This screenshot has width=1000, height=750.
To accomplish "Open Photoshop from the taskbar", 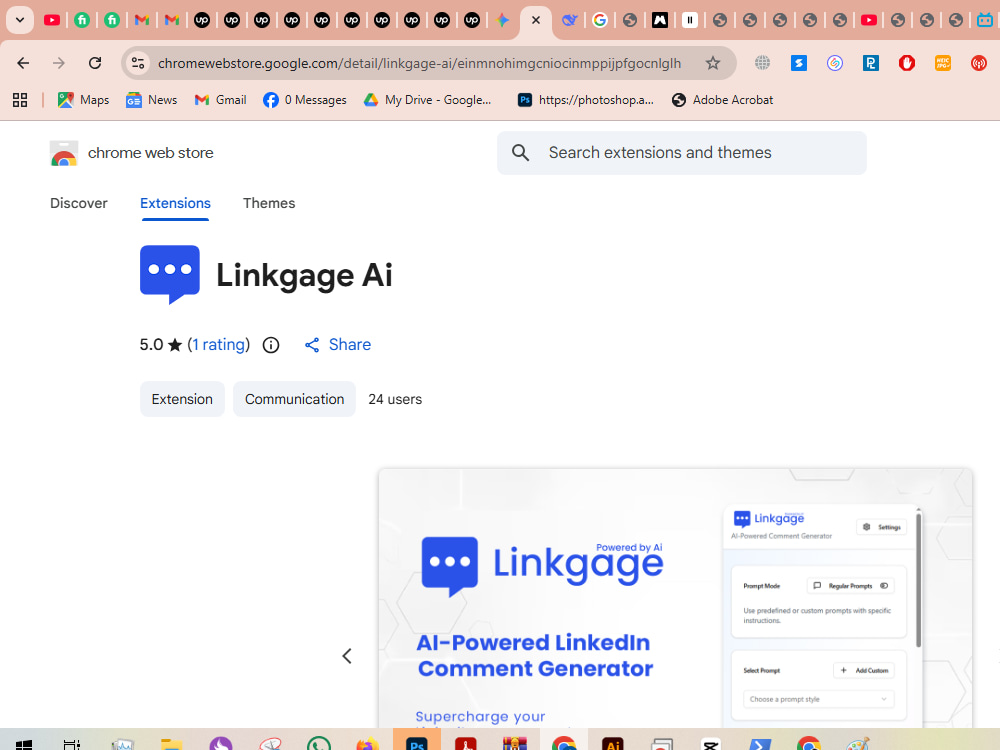I will (416, 742).
